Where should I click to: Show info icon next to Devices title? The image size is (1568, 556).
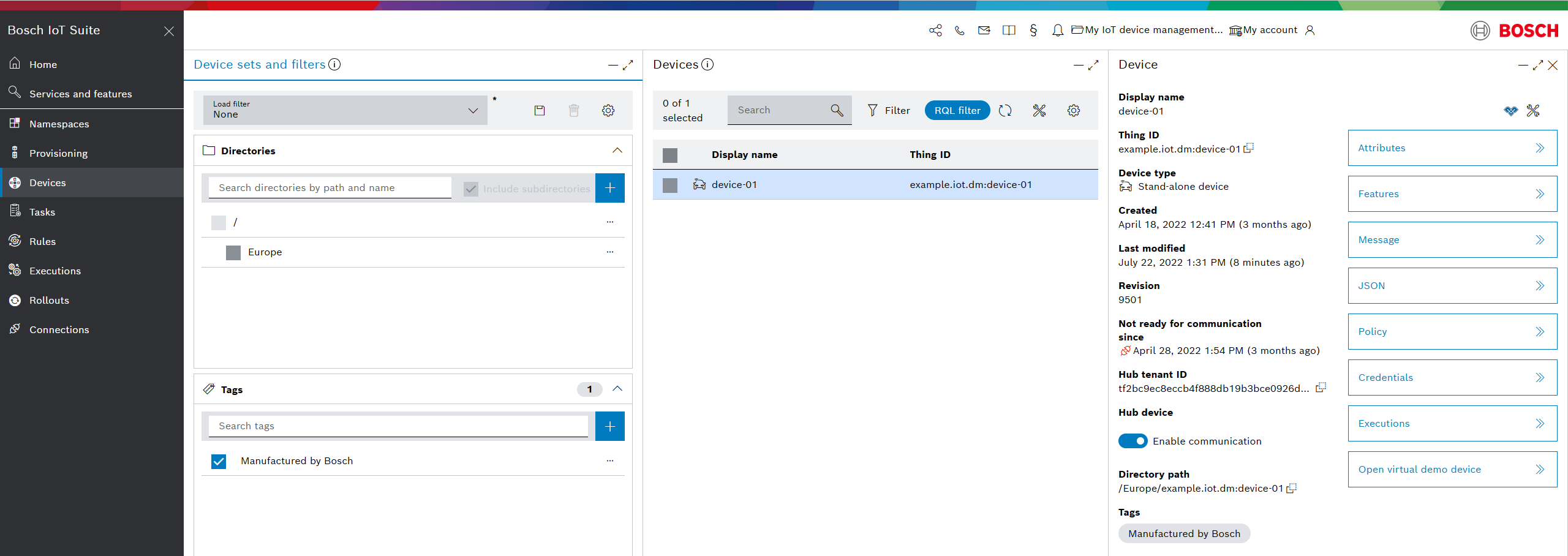coord(707,64)
